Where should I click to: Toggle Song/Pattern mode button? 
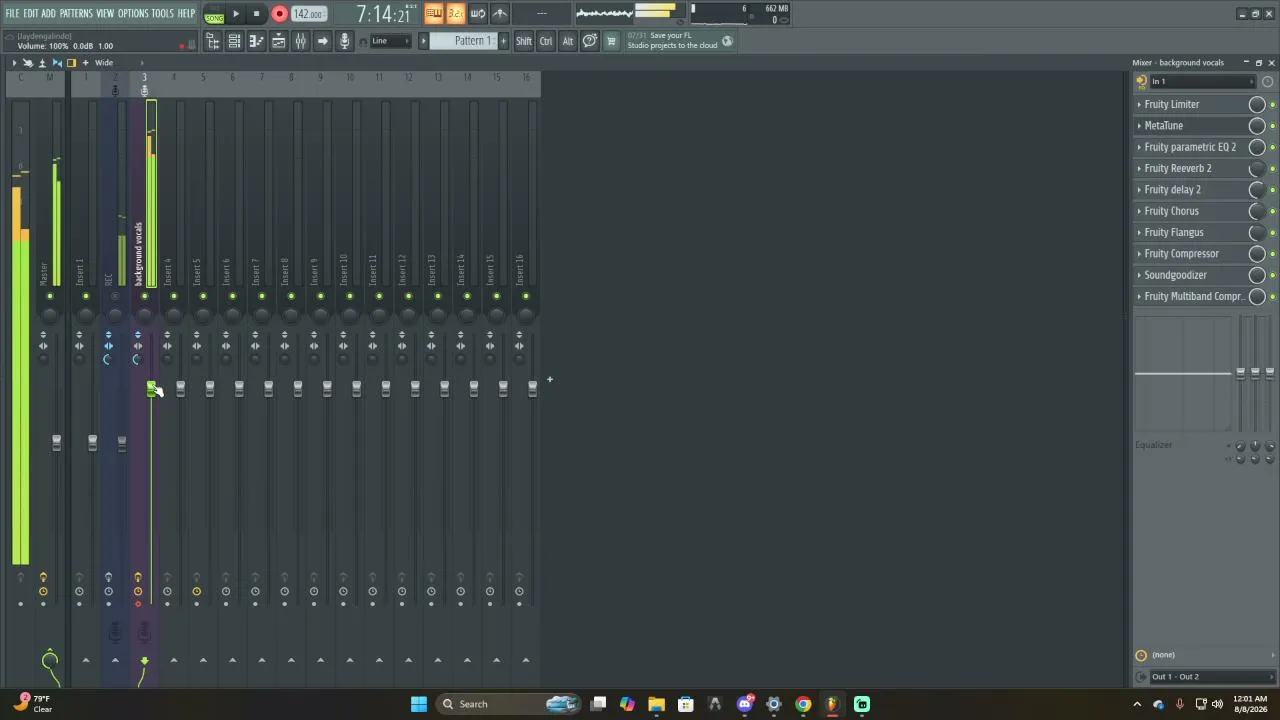point(214,14)
